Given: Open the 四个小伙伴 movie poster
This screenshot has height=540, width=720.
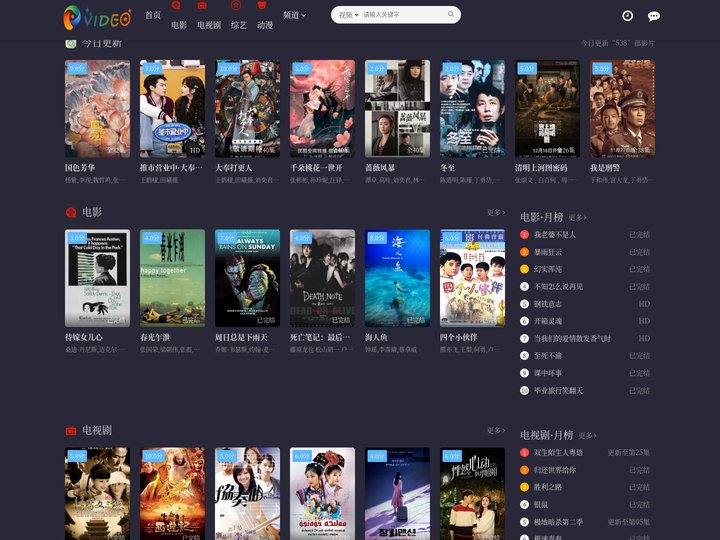Looking at the screenshot, I should tap(472, 278).
